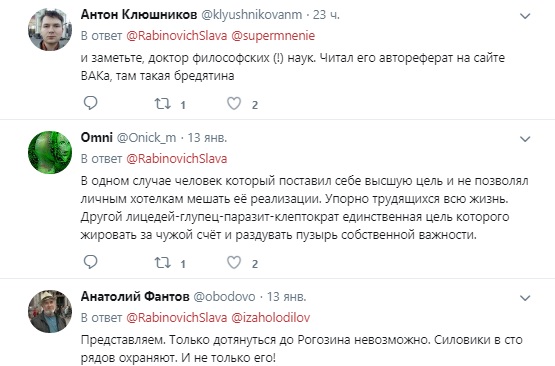Retweet Антон Клюшников's tweet
This screenshot has height=366, width=555.
(163, 104)
